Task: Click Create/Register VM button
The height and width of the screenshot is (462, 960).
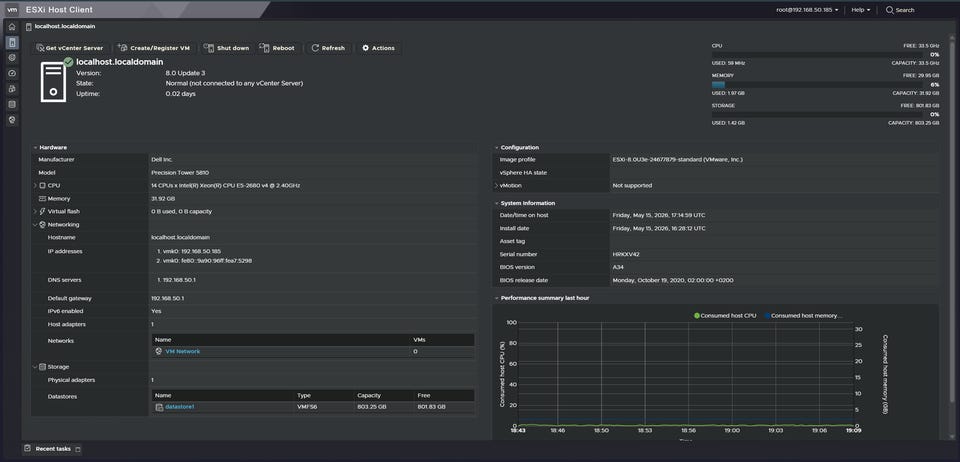Action: point(154,48)
